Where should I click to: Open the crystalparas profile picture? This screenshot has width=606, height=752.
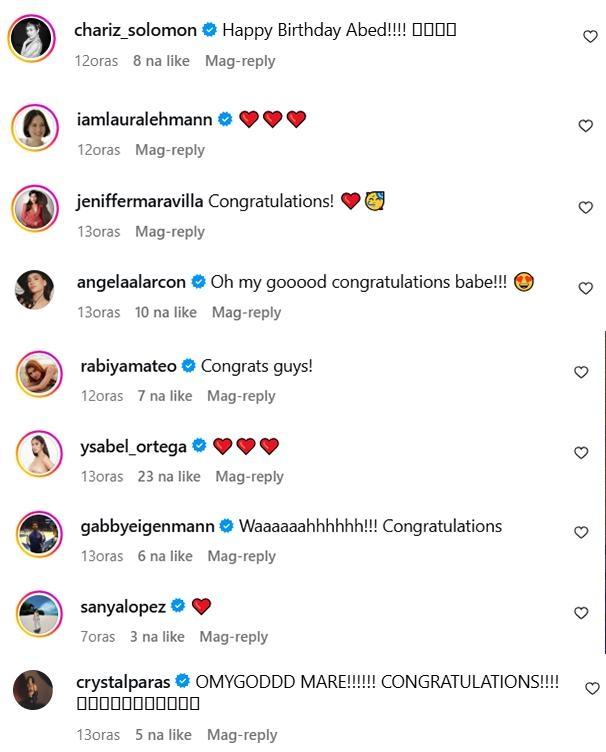[33, 690]
